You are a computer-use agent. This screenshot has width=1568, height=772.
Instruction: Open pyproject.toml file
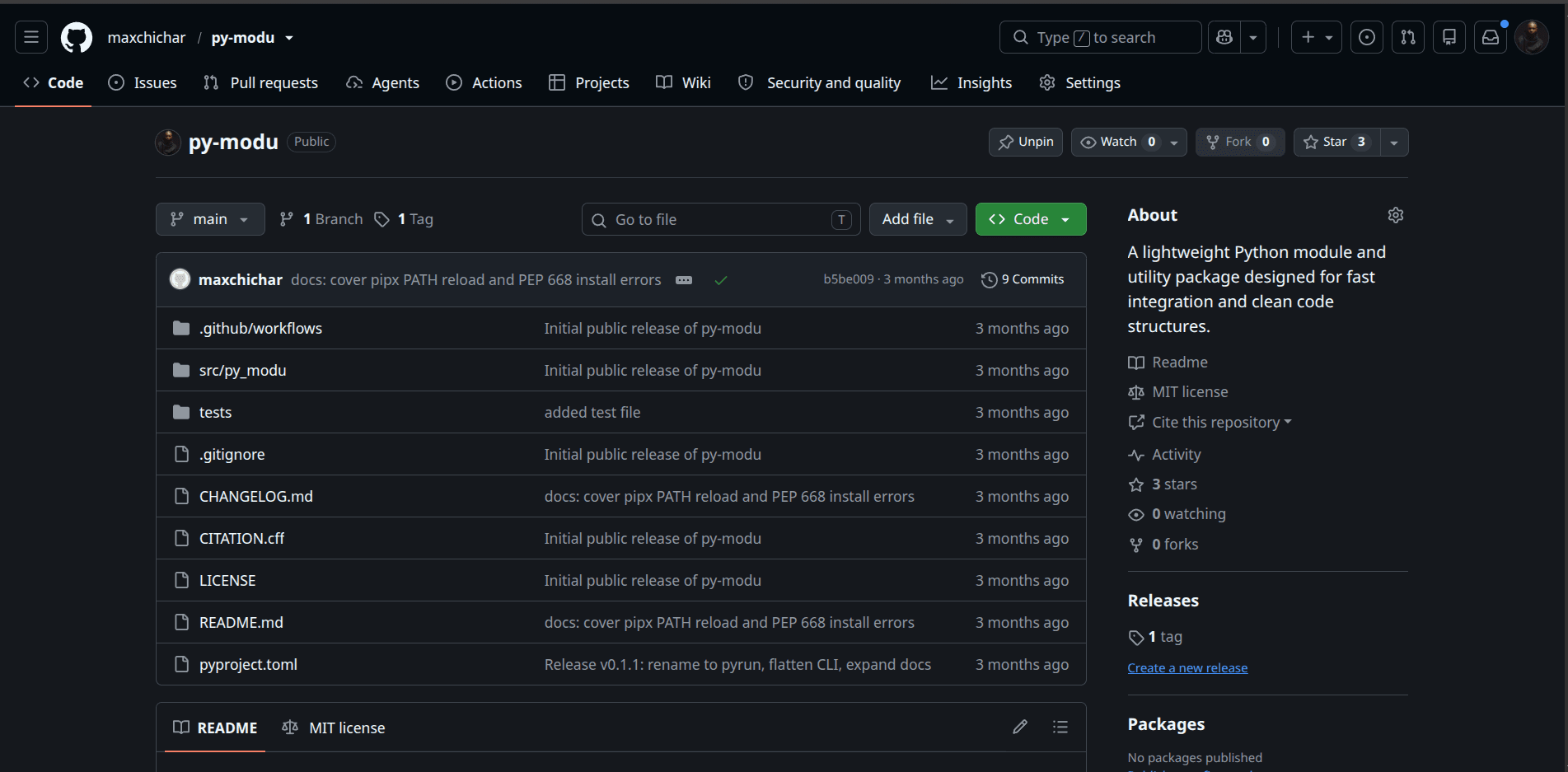(248, 664)
